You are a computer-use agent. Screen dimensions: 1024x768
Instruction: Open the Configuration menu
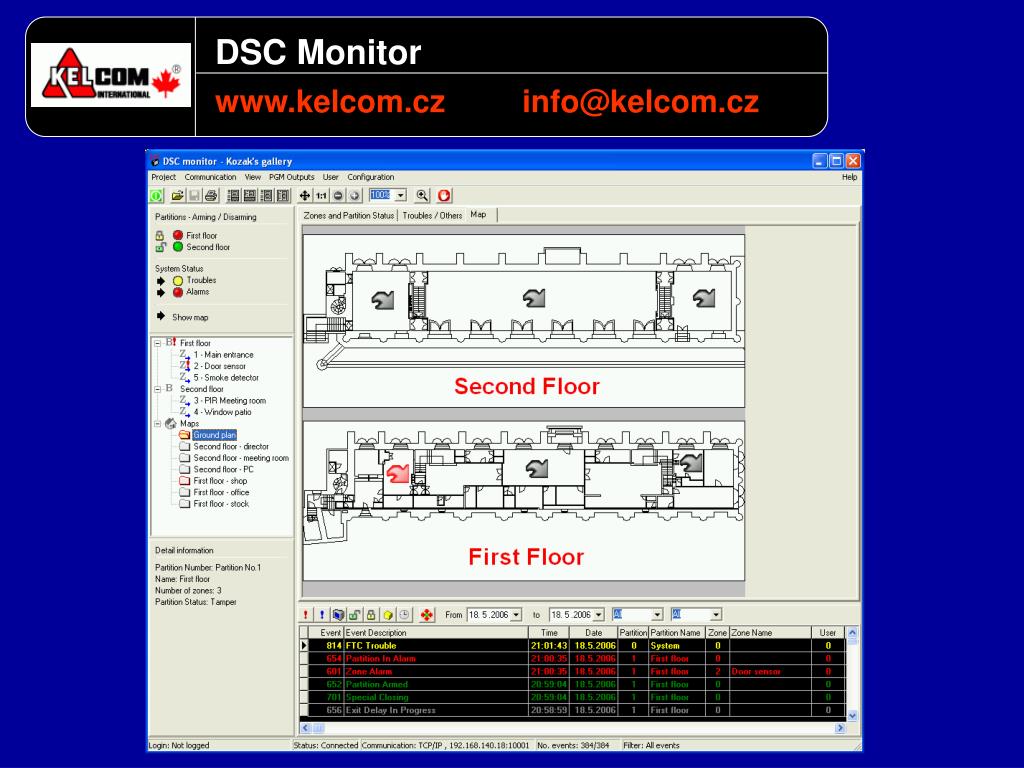pyautogui.click(x=370, y=177)
